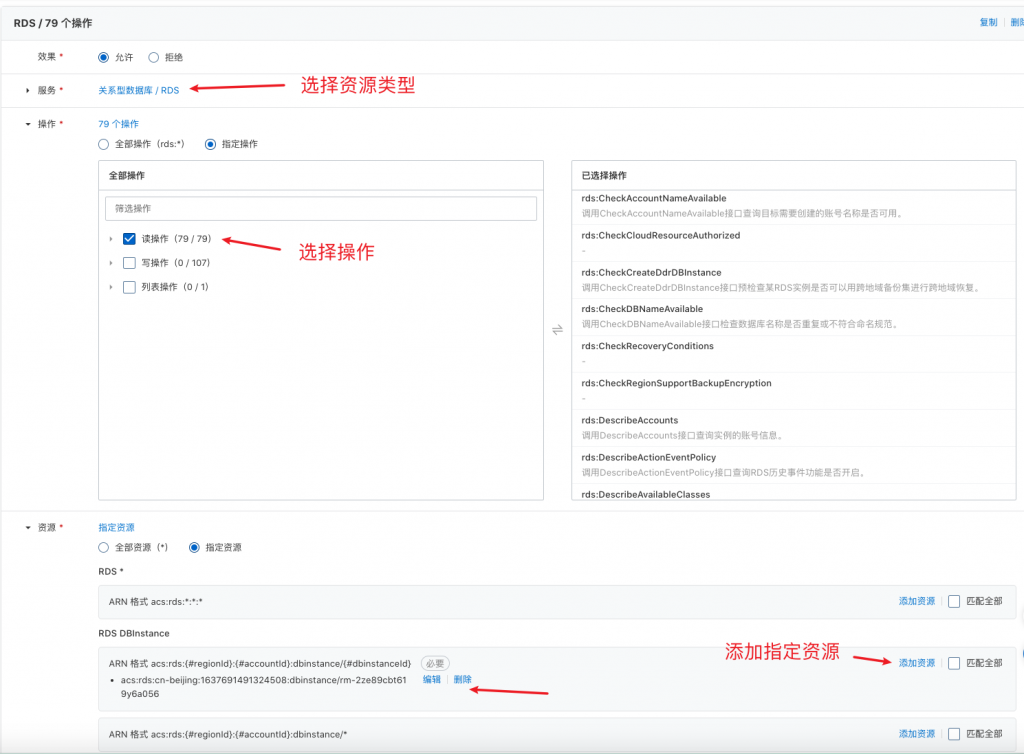Select 指定资源 radio option
This screenshot has width=1024, height=754.
(x=194, y=548)
